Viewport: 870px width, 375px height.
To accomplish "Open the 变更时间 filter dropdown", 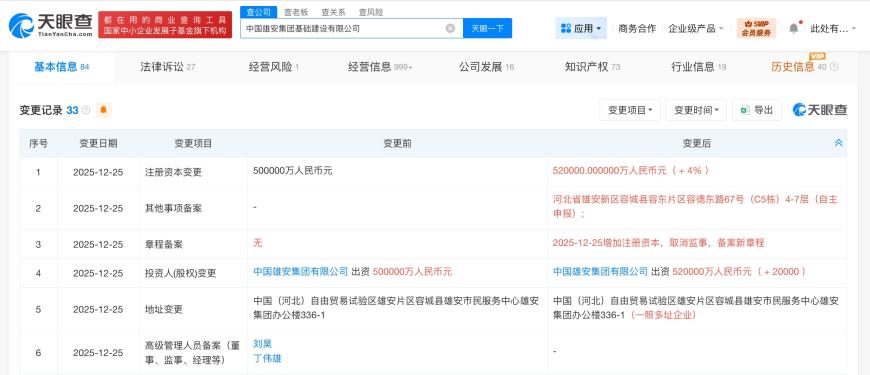I will (x=696, y=110).
